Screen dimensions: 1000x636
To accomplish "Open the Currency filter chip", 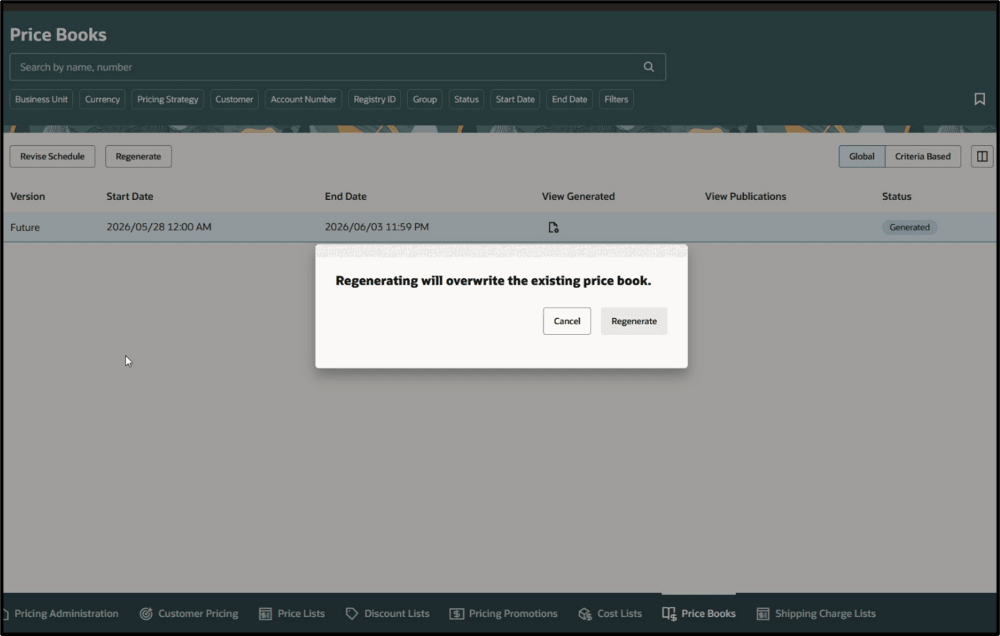I will click(x=102, y=99).
